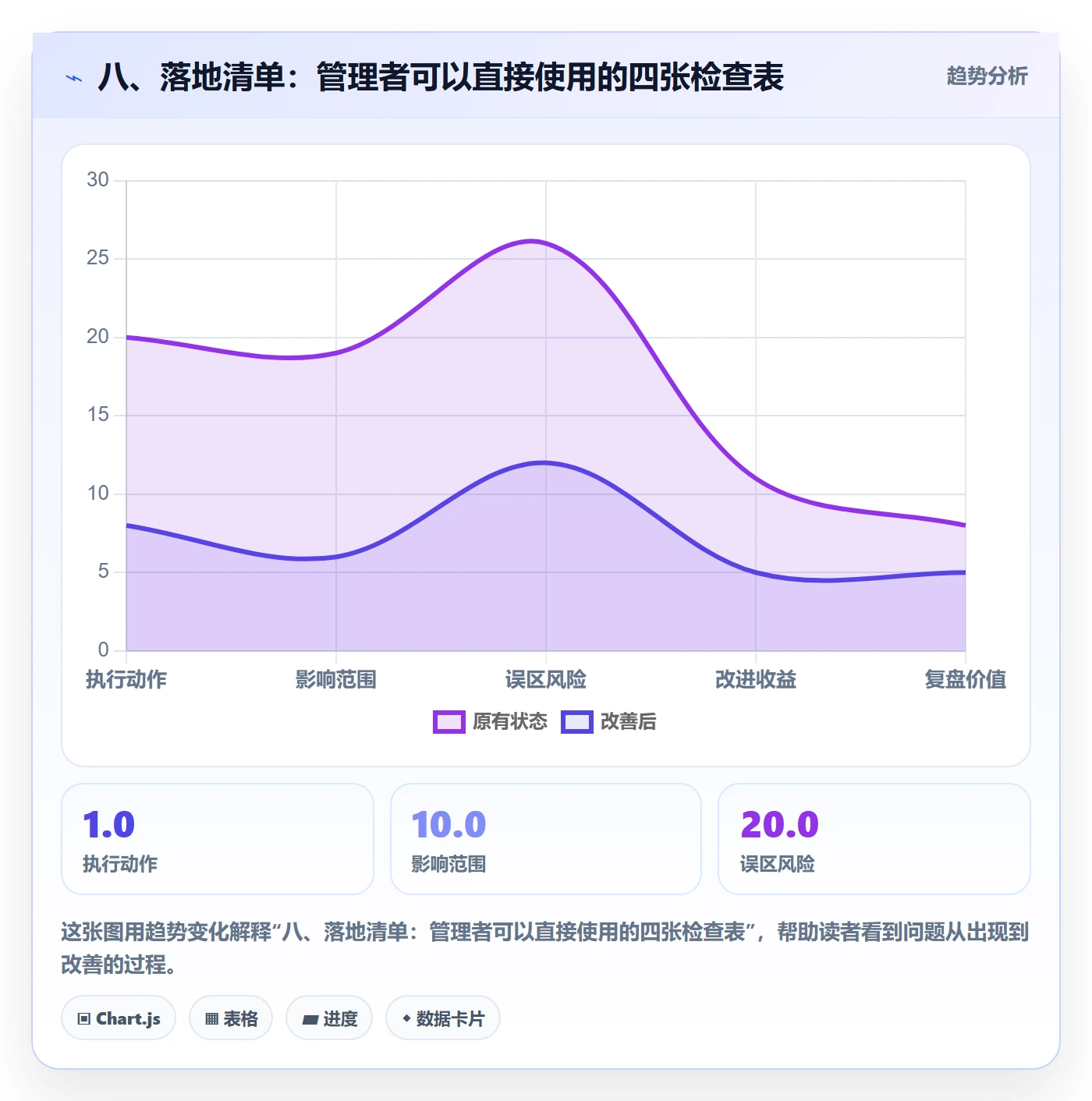Click the grid icon in 表格 chip
Viewport: 1092px width, 1101px height.
pos(211,1018)
